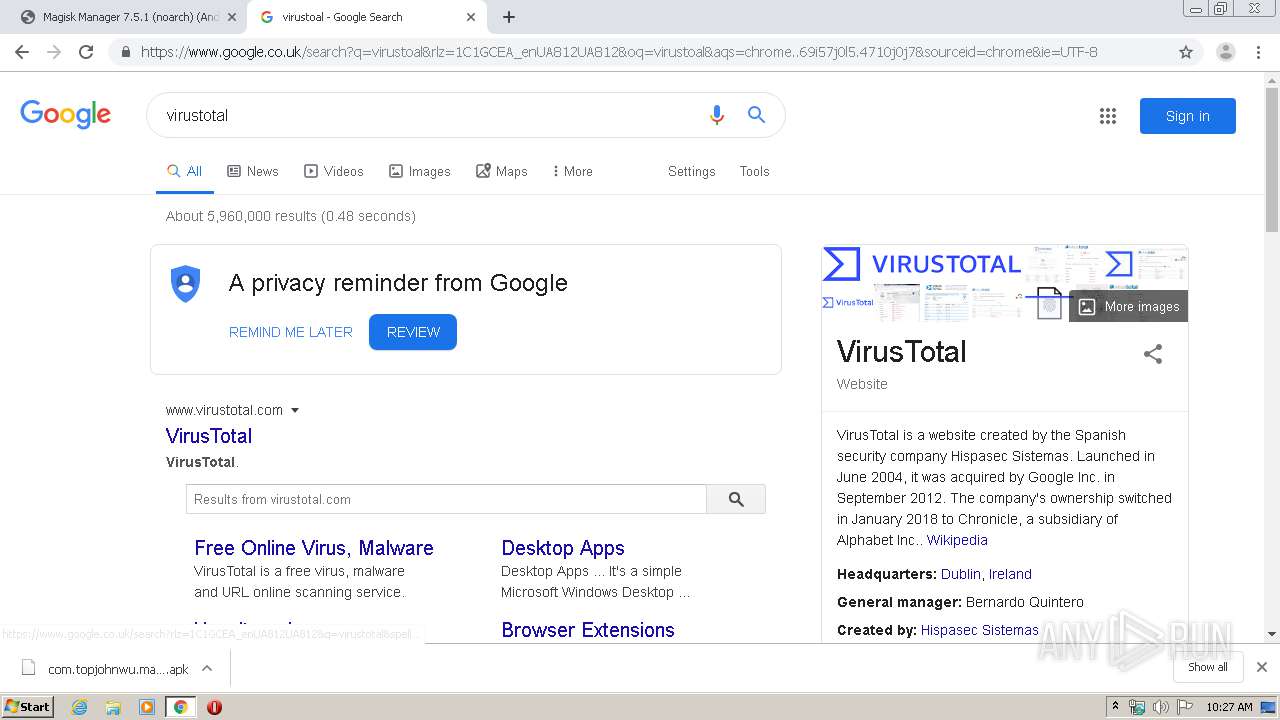Screen dimensions: 1280x720
Task: Open the Dublin headquarters link
Action: coord(961,574)
